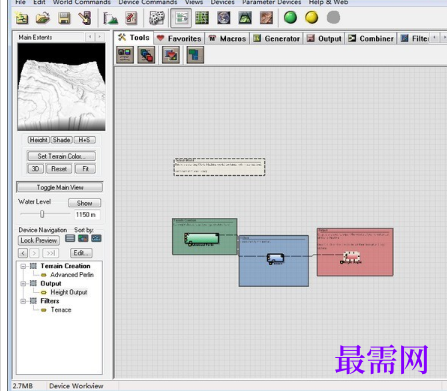
Task: Click the green build status button
Action: click(290, 17)
